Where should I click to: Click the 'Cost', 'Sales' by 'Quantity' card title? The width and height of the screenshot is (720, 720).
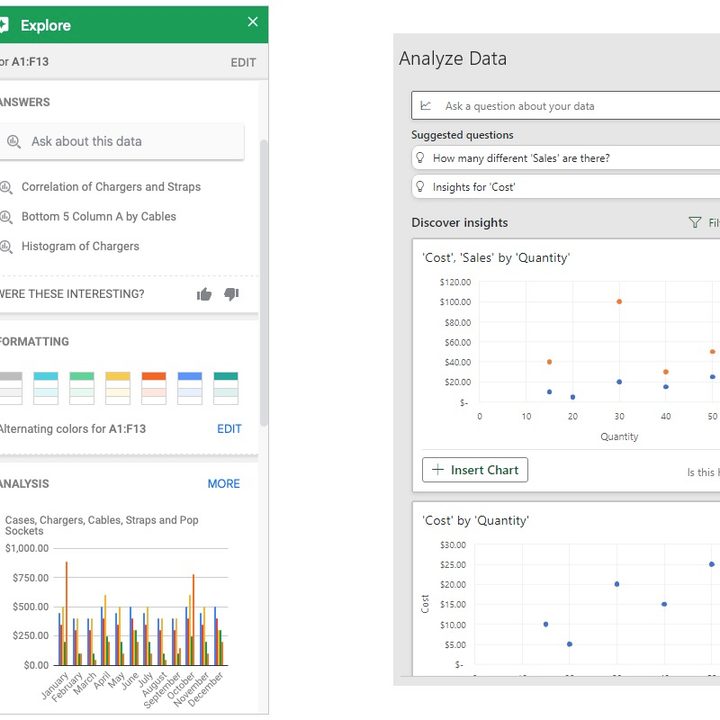click(x=496, y=258)
